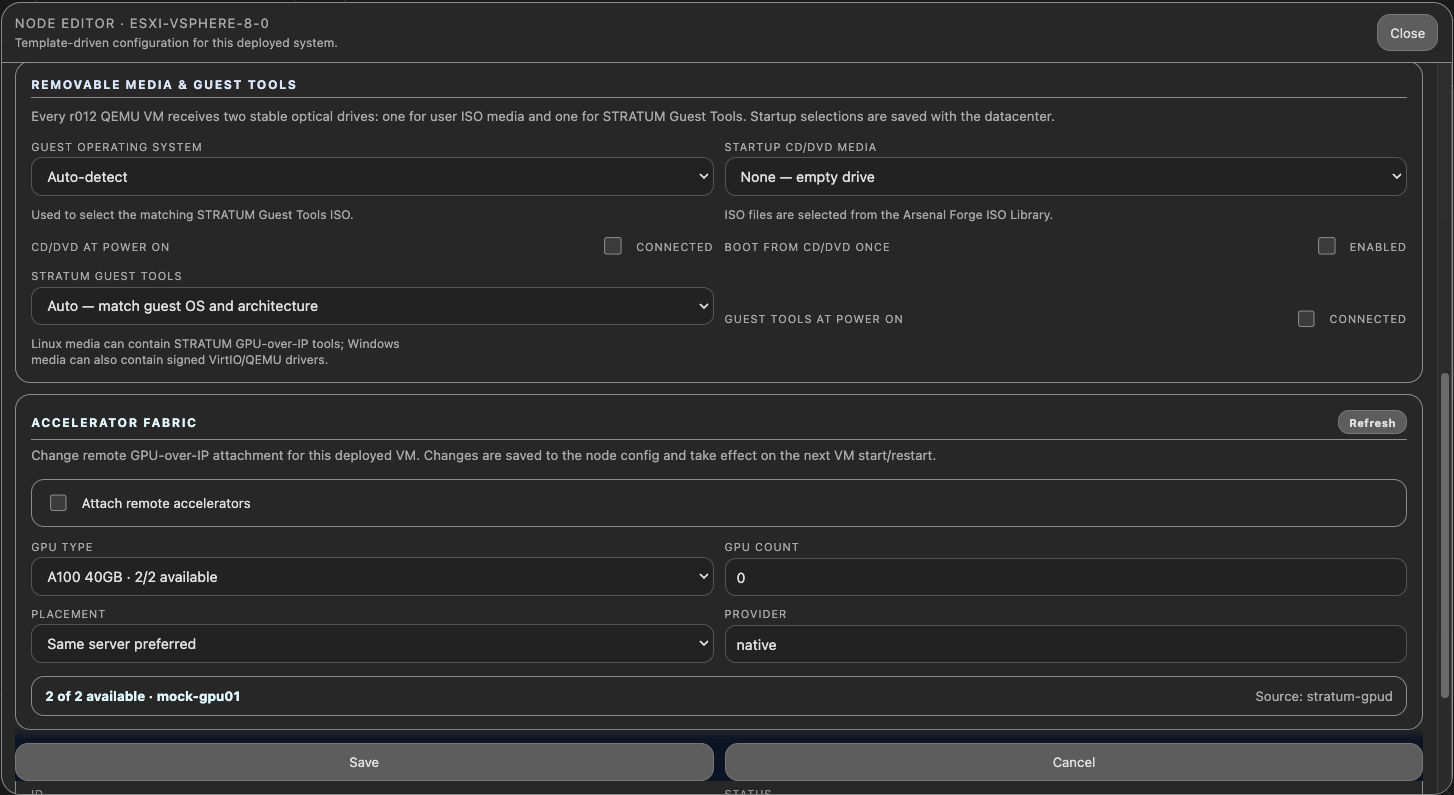Tick the Attach remote accelerators checkbox
The image size is (1454, 795).
coord(58,503)
